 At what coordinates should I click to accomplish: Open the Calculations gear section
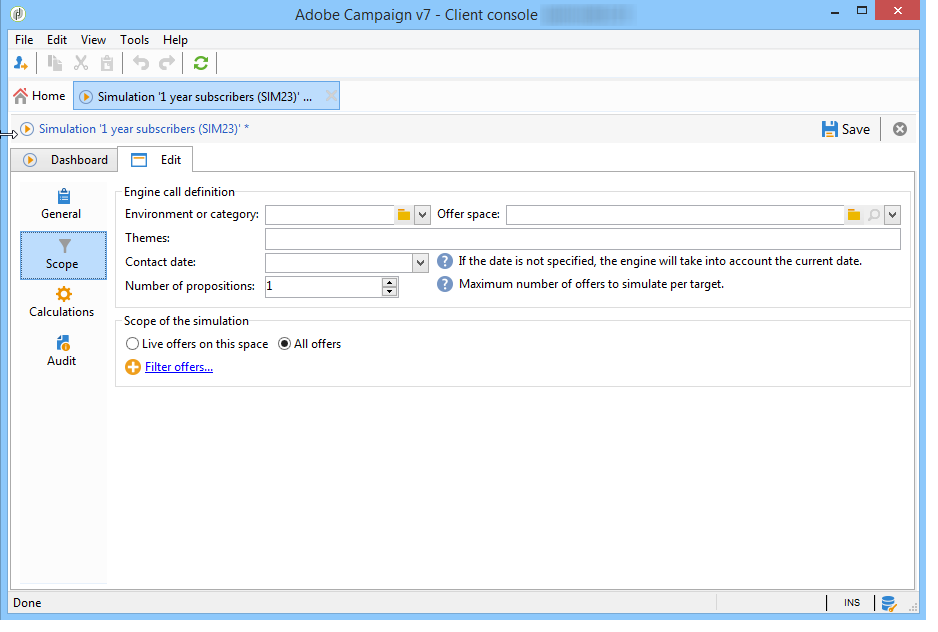click(x=62, y=302)
